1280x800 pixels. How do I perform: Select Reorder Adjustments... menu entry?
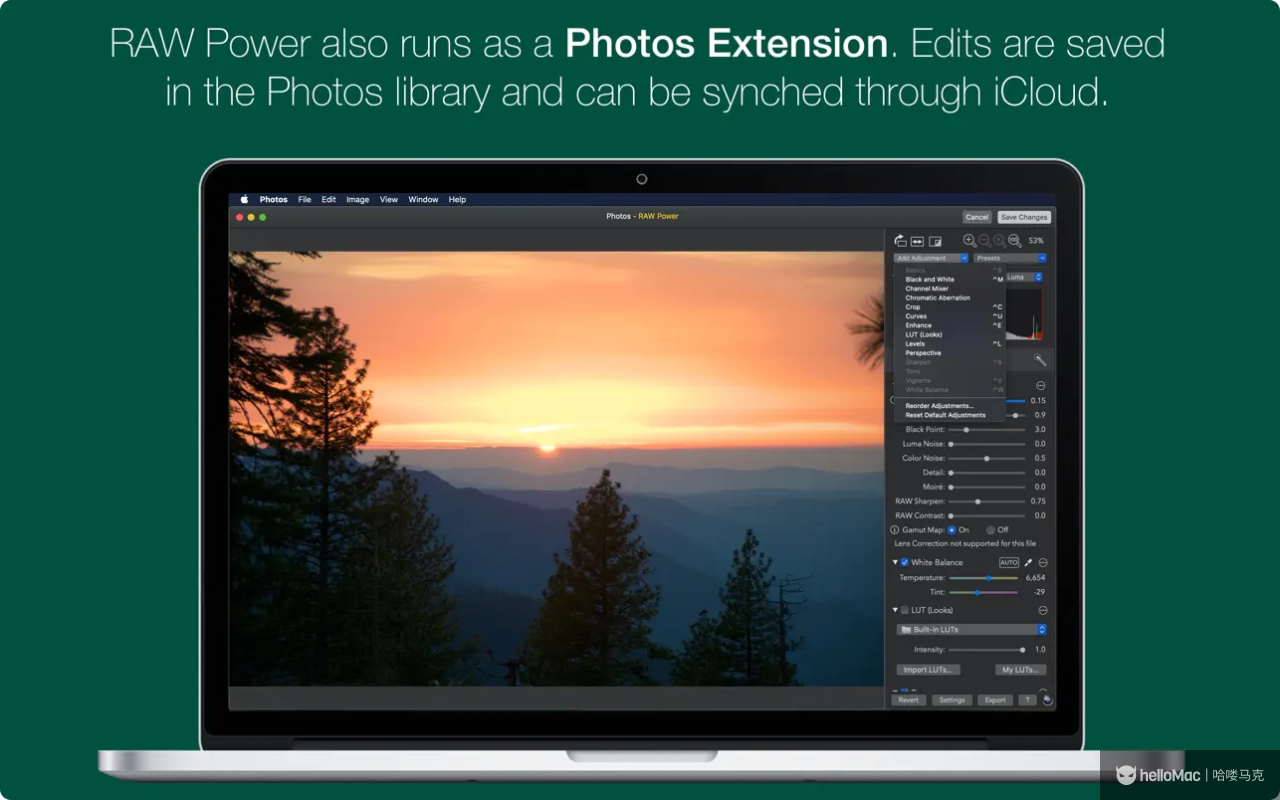pyautogui.click(x=950, y=406)
